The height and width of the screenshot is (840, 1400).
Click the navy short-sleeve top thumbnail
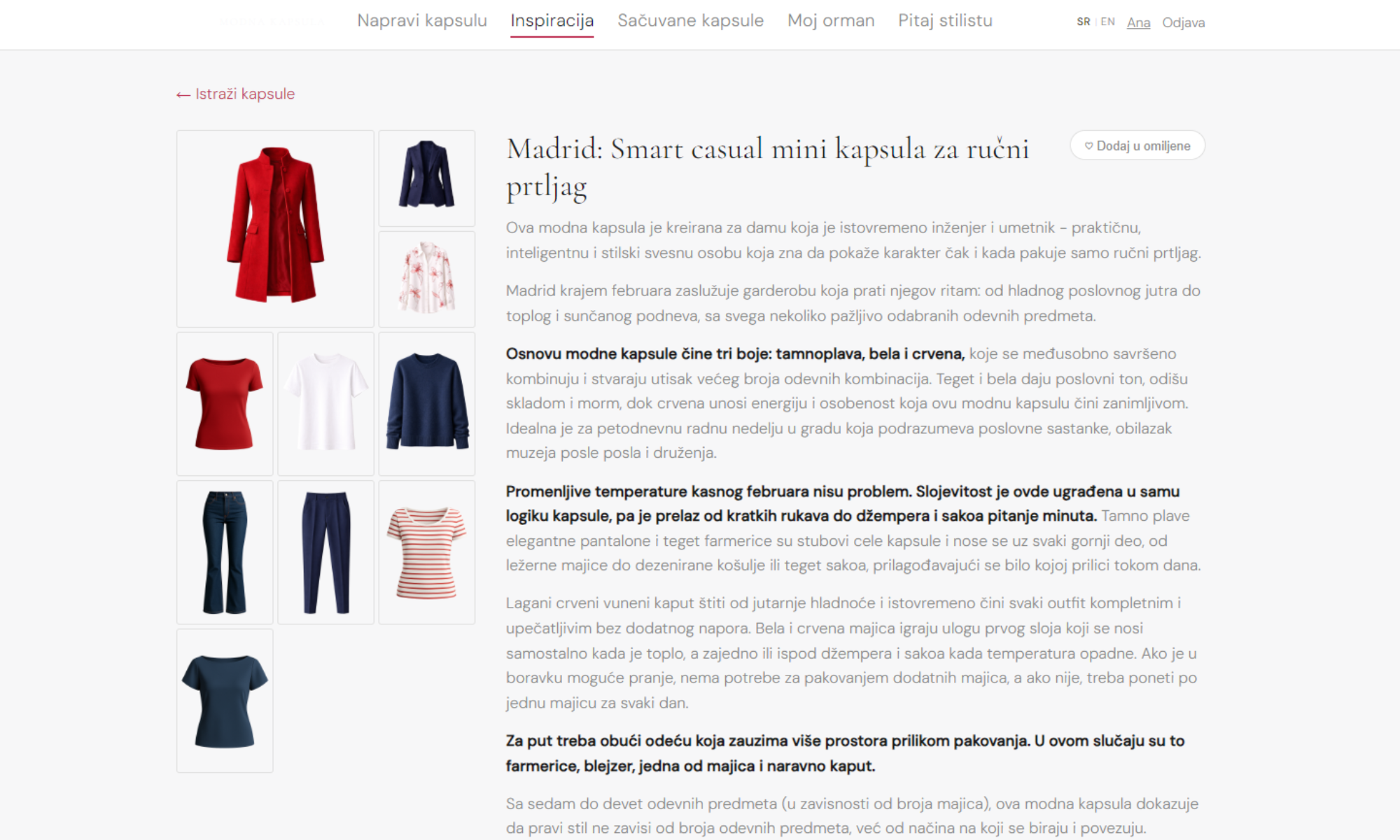225,700
